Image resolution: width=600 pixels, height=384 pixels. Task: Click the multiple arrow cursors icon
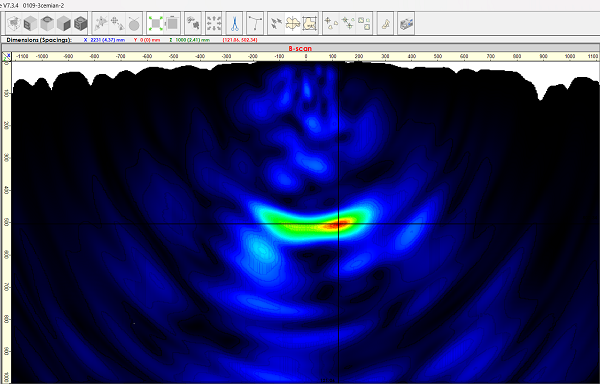276,24
